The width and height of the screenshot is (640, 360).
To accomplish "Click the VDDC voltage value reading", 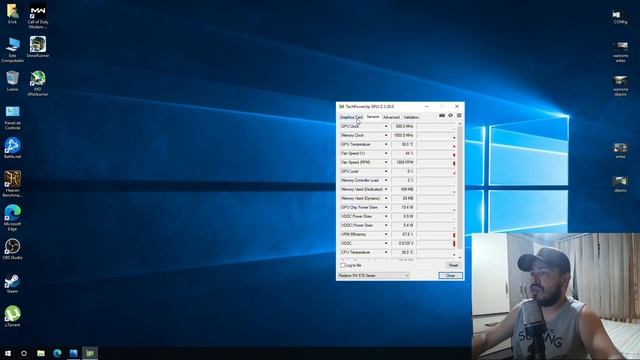I will click(403, 243).
